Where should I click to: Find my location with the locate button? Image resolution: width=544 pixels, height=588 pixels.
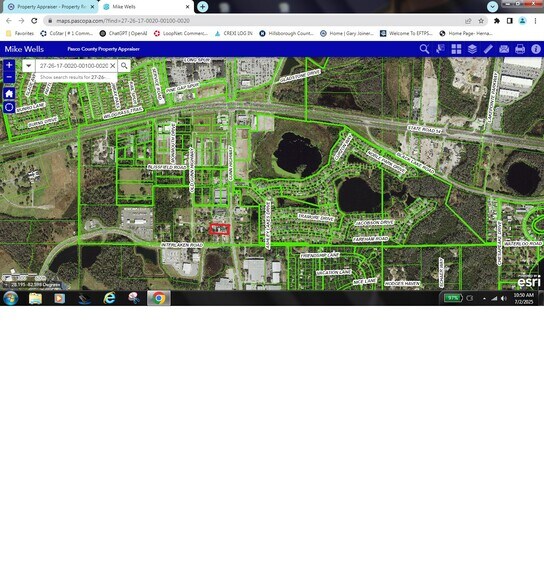(x=9, y=107)
